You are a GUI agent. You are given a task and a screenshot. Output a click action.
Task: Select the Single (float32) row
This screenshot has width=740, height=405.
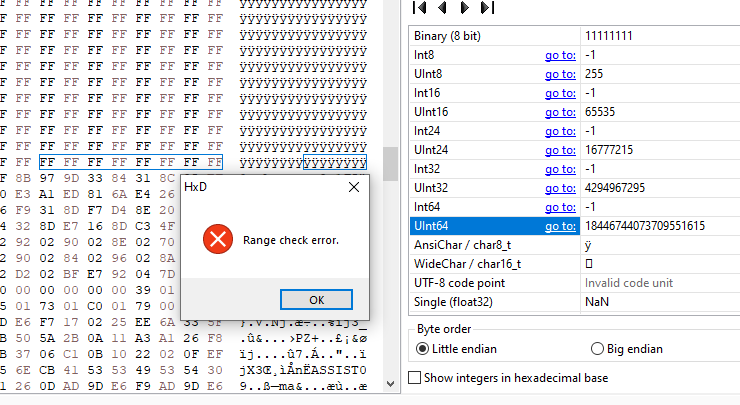coord(574,302)
